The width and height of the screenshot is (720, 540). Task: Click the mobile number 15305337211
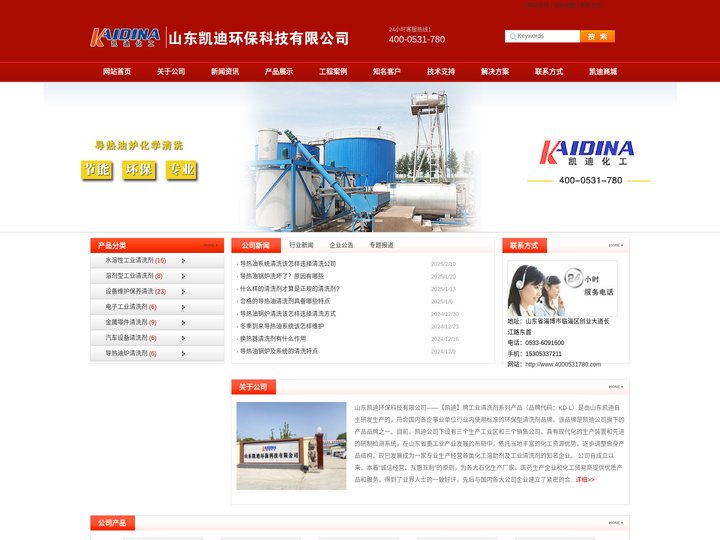click(543, 354)
